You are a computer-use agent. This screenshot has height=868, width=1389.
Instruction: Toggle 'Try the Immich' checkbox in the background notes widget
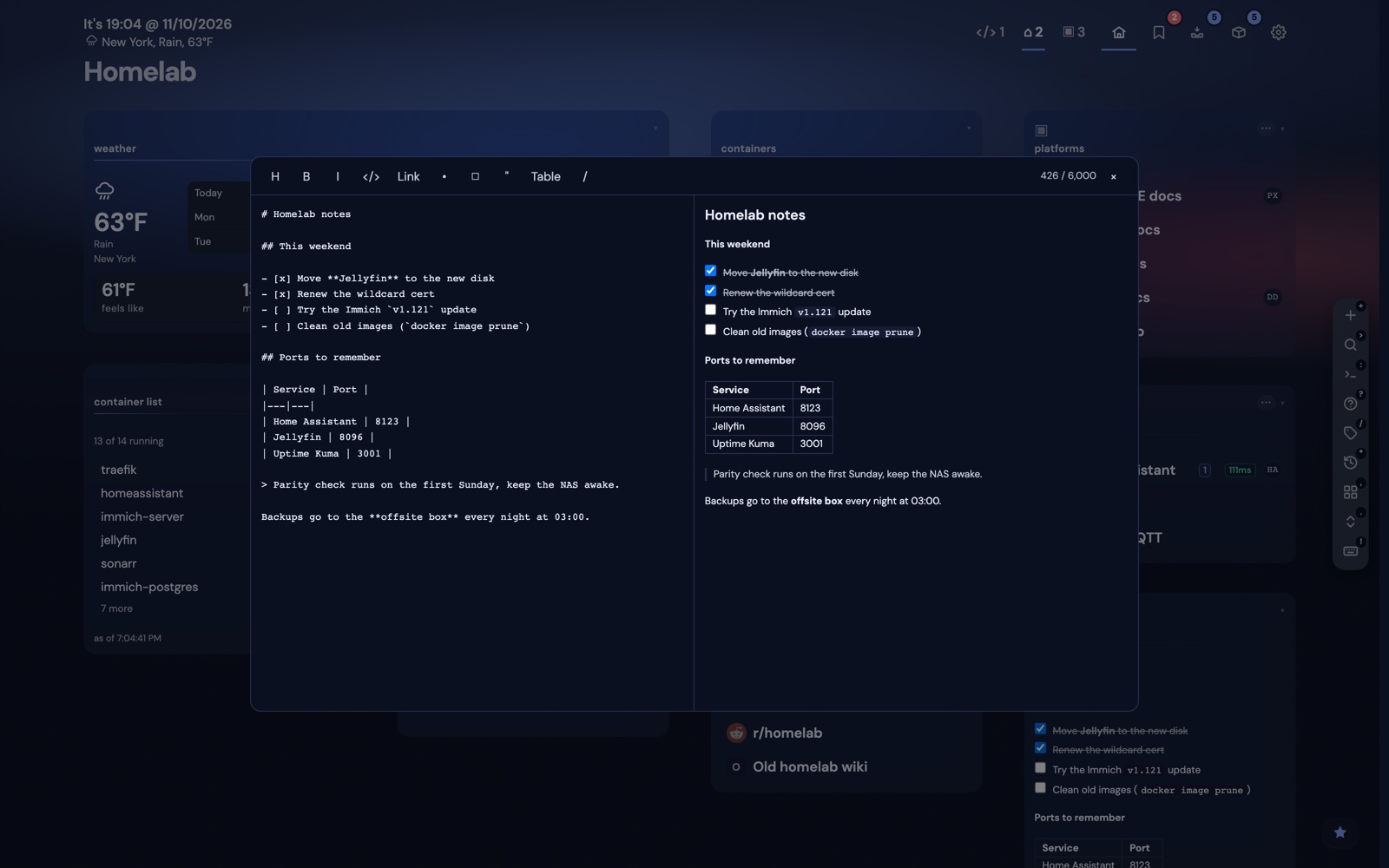pos(1040,767)
